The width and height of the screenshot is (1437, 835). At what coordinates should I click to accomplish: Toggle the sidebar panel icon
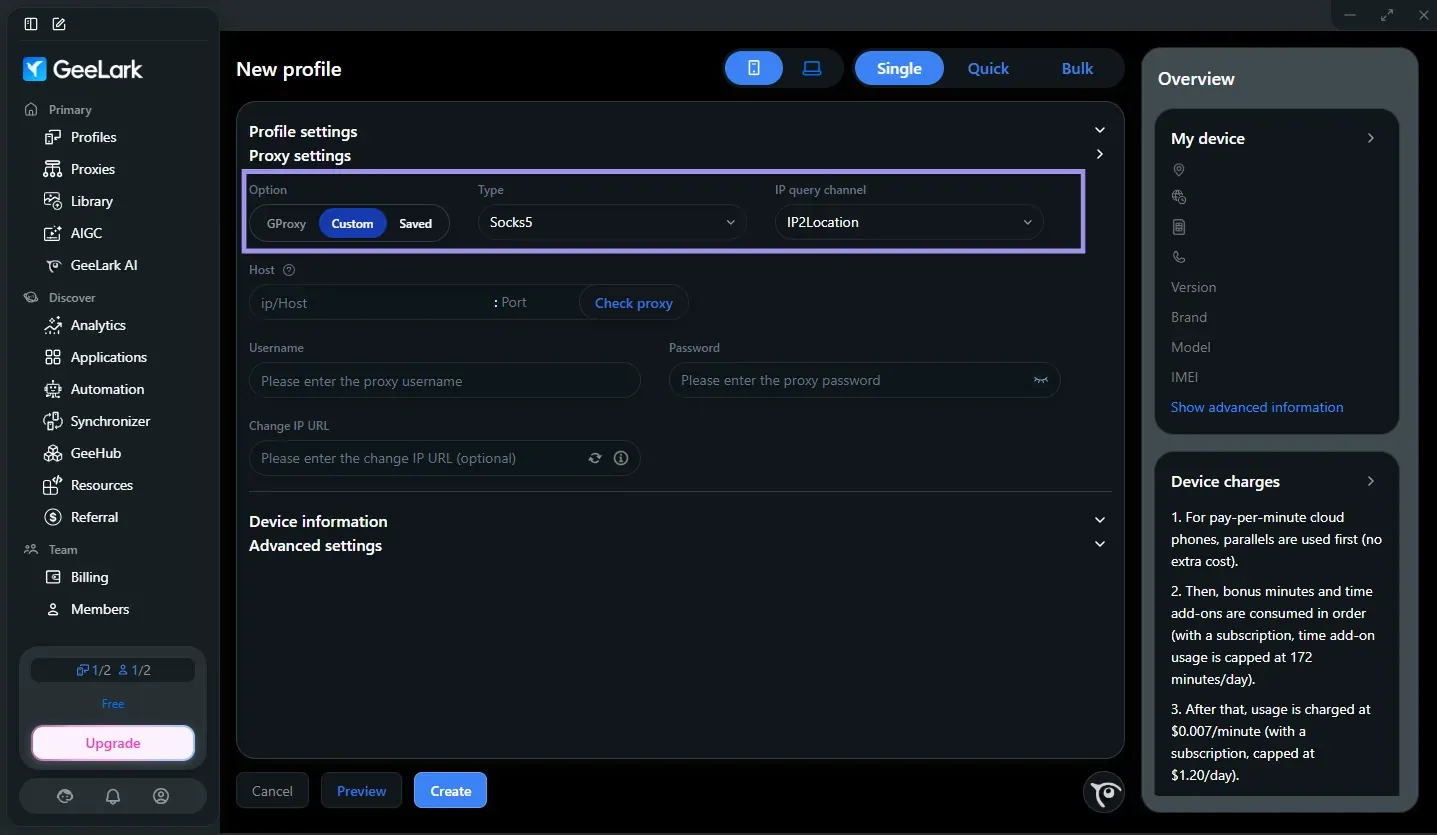click(x=31, y=24)
